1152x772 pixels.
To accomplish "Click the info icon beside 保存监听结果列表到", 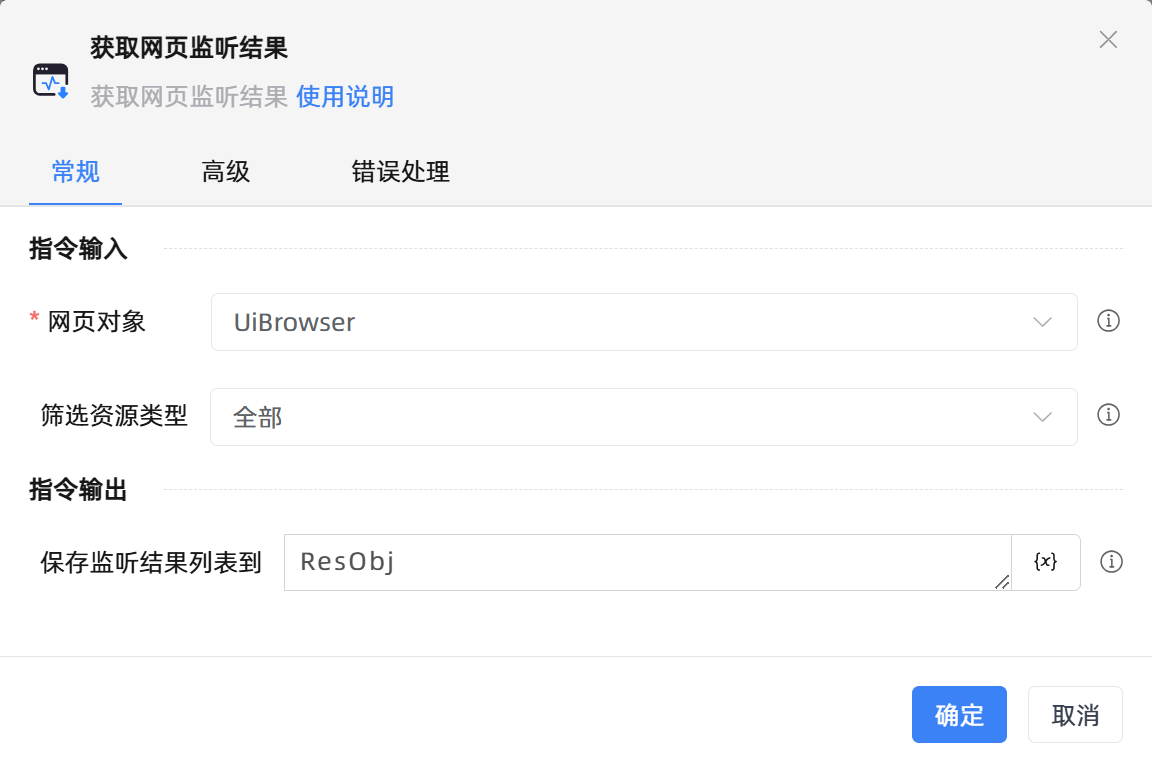I will pos(1111,562).
